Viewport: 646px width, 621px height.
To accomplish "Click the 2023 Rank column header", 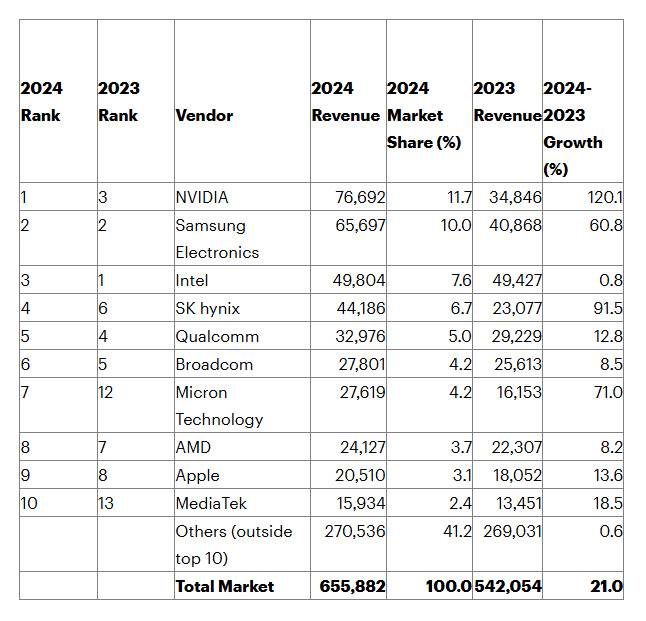I will [119, 102].
